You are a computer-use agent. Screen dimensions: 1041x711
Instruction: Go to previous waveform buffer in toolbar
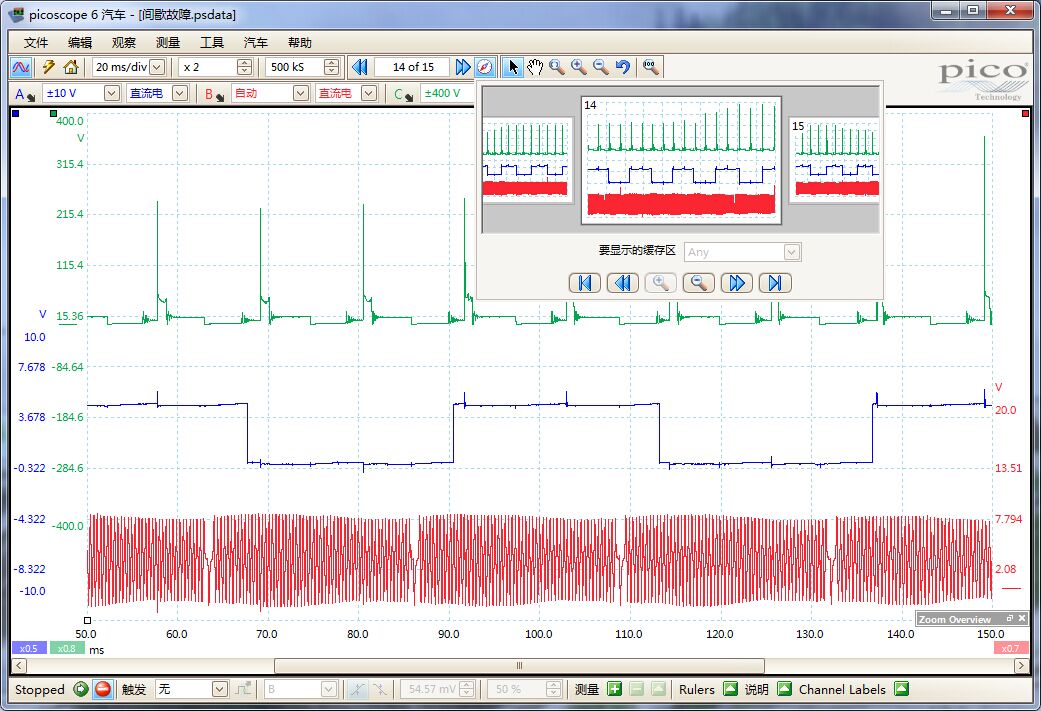359,67
